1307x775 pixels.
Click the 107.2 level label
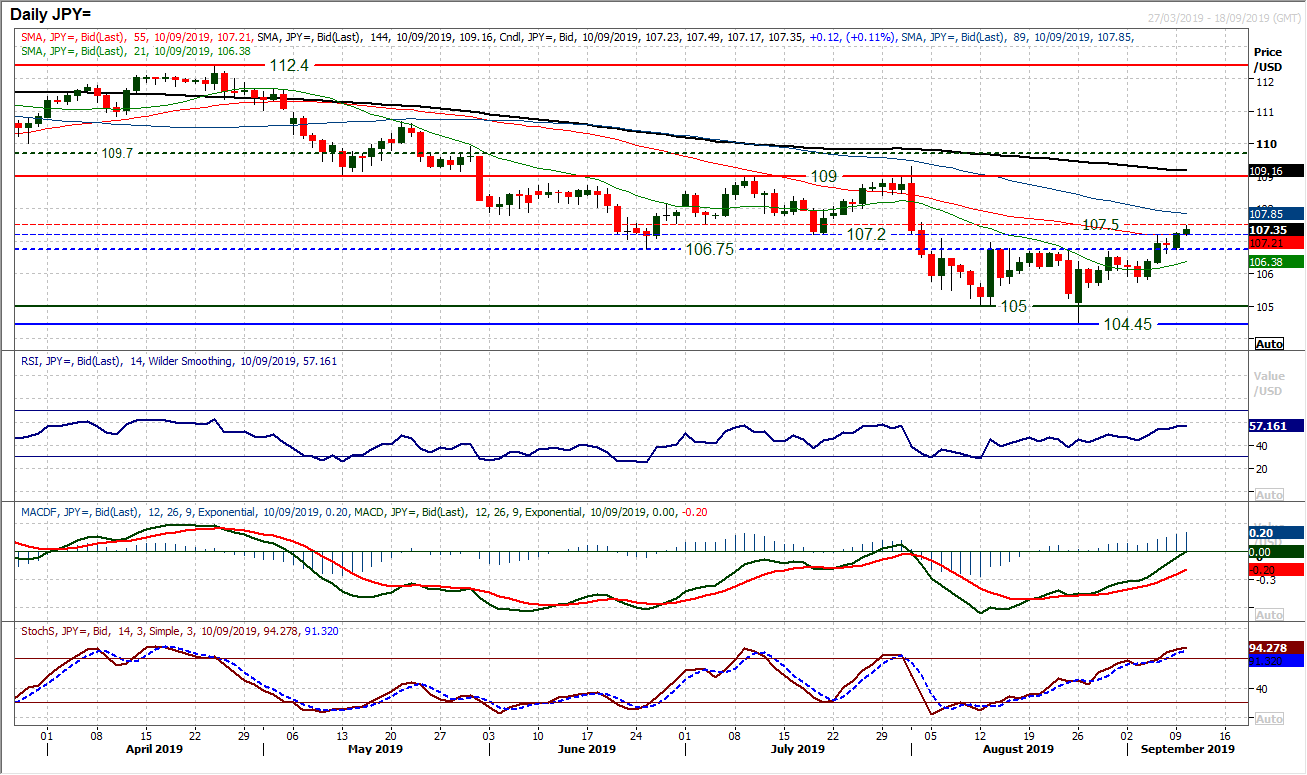click(x=866, y=234)
